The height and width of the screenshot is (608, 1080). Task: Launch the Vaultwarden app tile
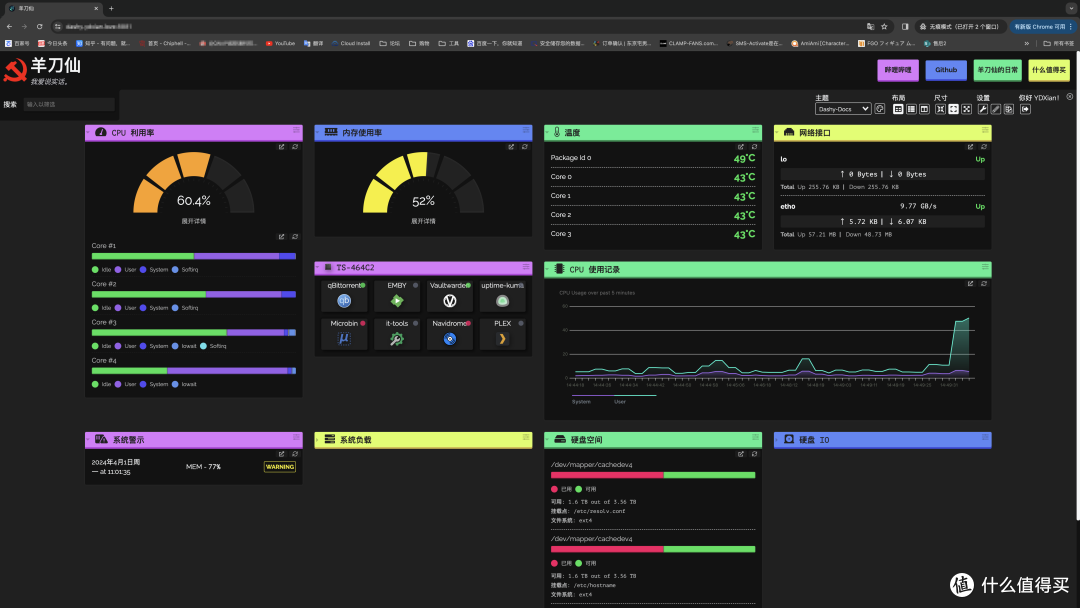click(x=450, y=295)
